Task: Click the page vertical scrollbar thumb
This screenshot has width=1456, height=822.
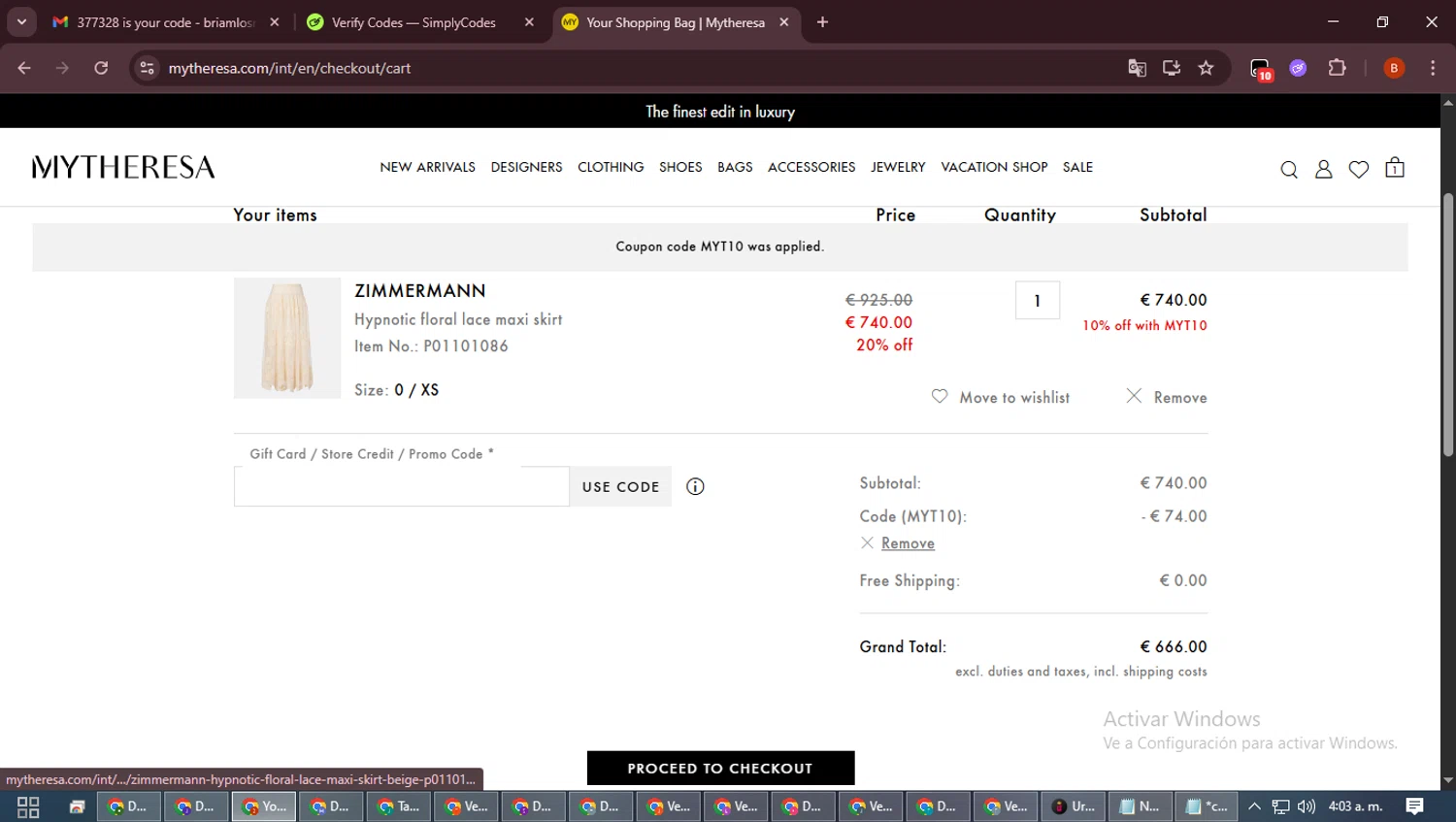Action: point(1448,325)
